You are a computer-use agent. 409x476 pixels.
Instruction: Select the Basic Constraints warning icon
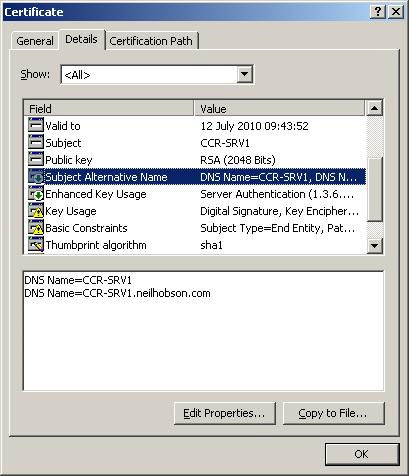pyautogui.click(x=36, y=228)
